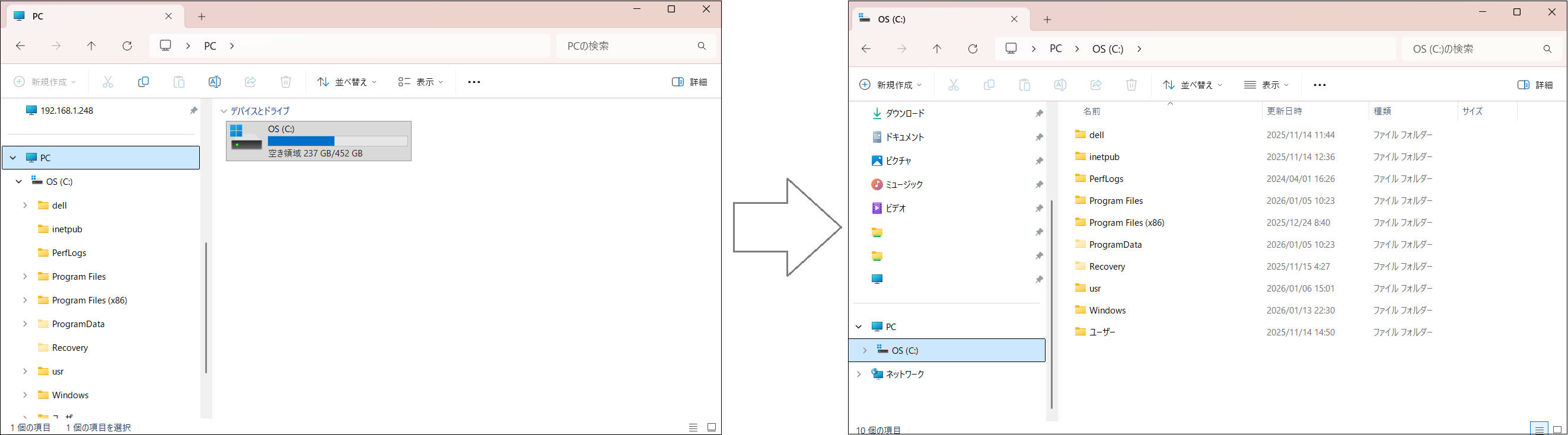Select the OS (C:) tab title
This screenshot has height=435, width=1568.
(892, 20)
